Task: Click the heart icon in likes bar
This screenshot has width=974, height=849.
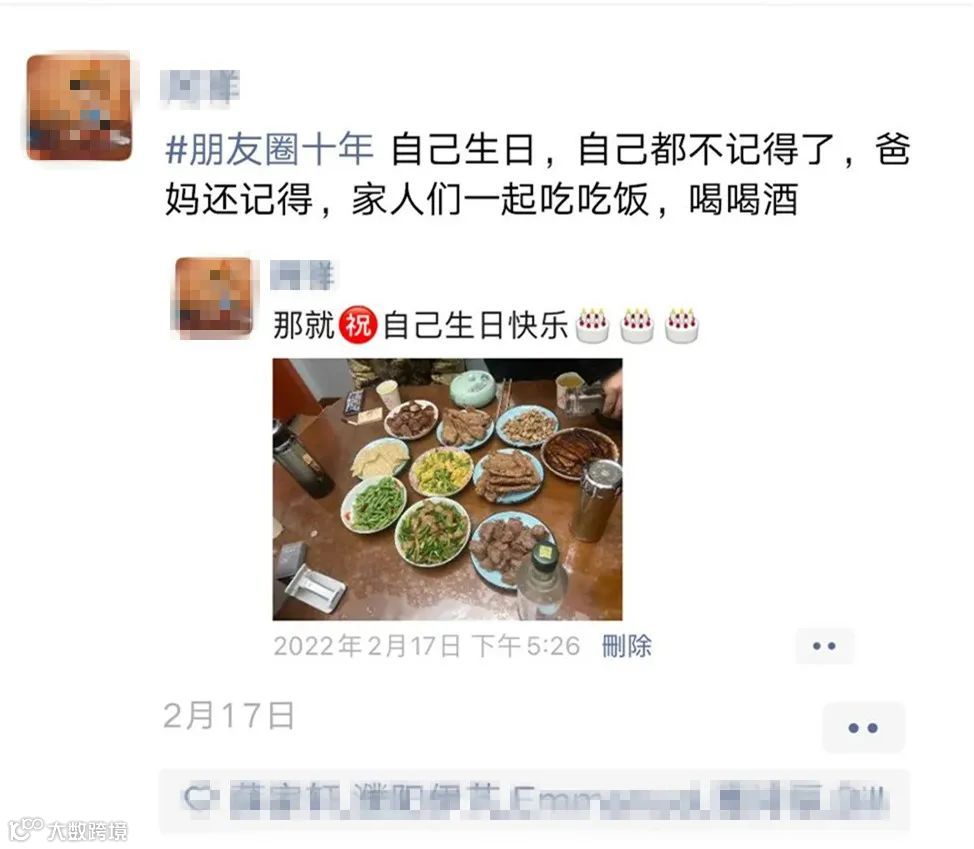Action: (198, 799)
